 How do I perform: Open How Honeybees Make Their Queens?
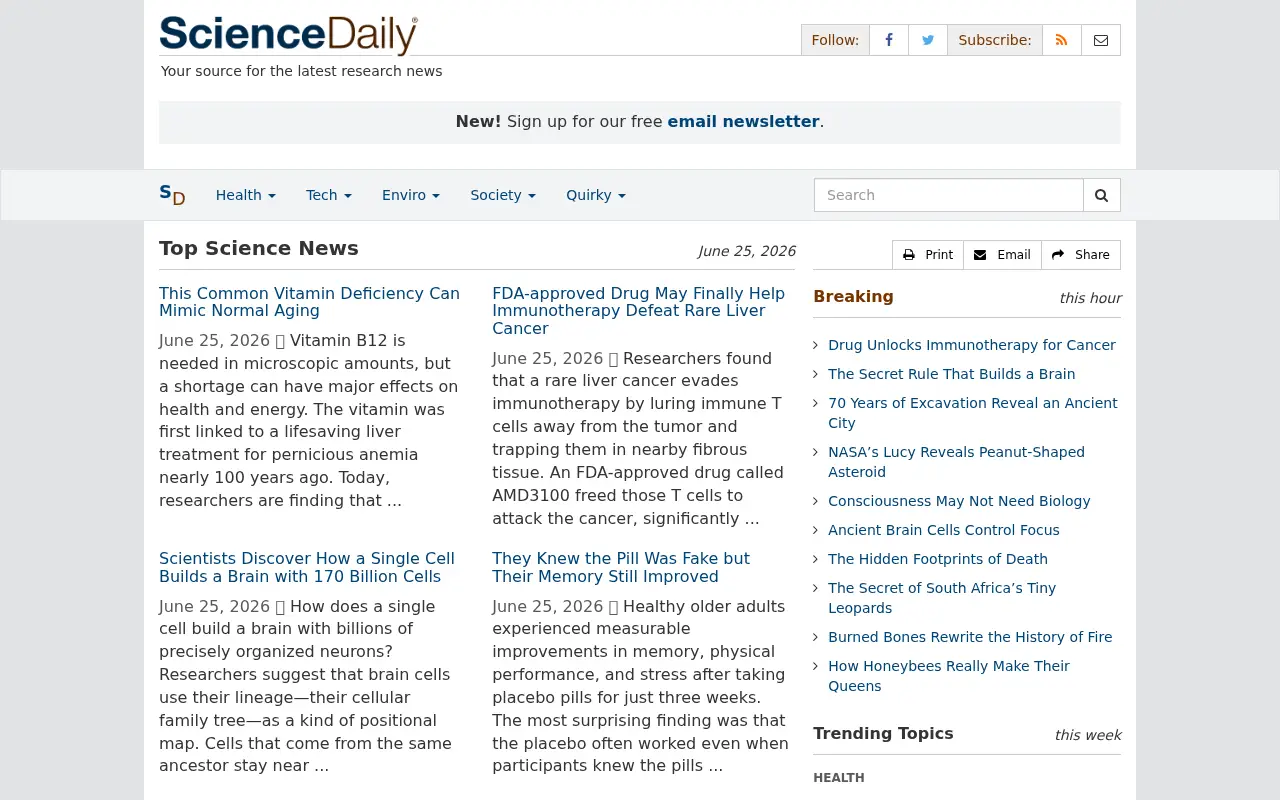click(949, 676)
